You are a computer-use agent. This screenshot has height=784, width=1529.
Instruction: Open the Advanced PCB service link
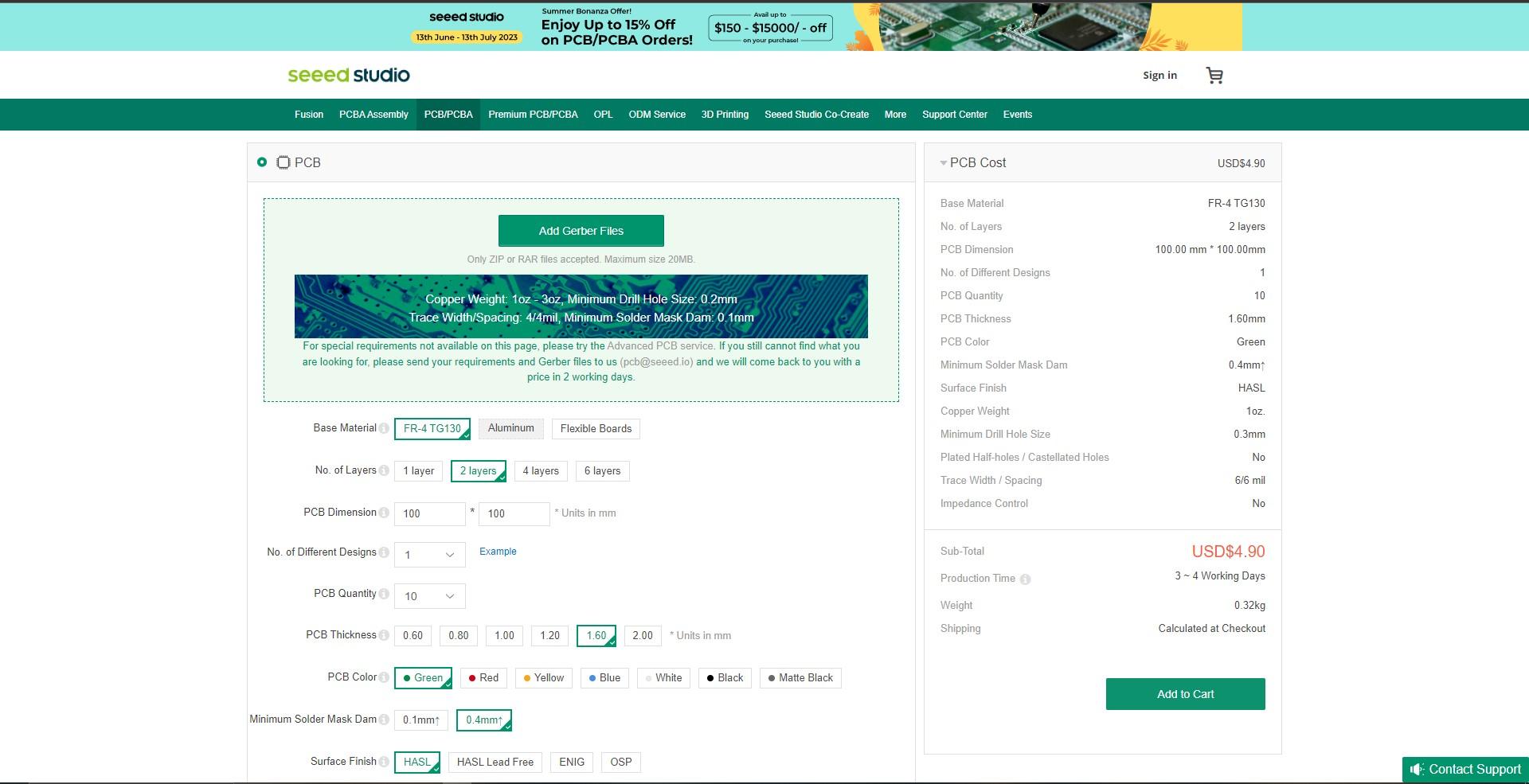(x=660, y=346)
